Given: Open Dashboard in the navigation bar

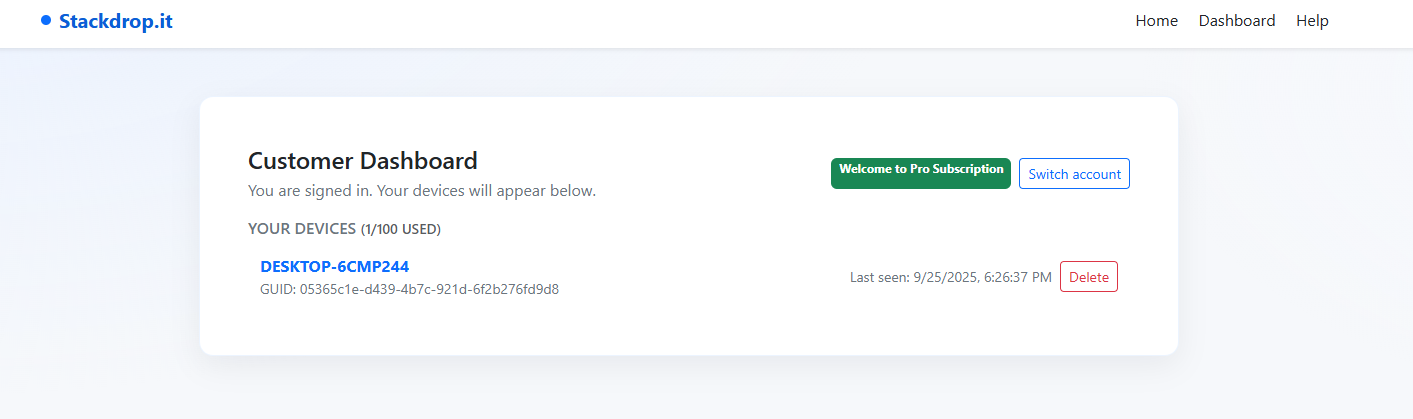Looking at the screenshot, I should (1236, 21).
